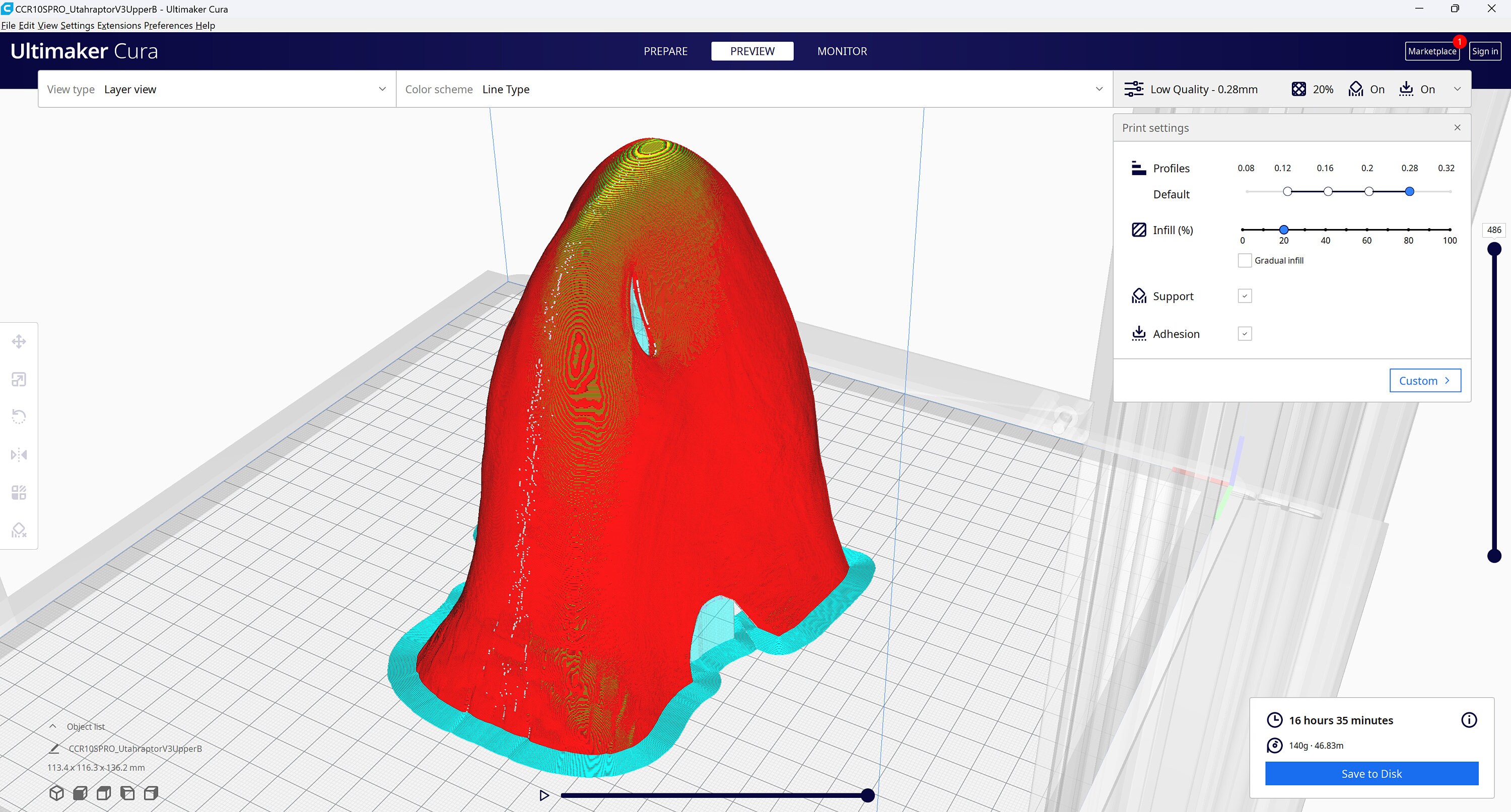Image resolution: width=1511 pixels, height=812 pixels.
Task: Play the layer simulation
Action: pos(544,795)
